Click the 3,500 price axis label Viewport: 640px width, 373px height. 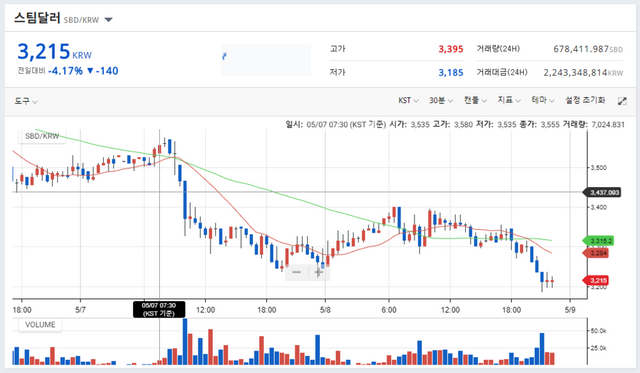tap(599, 167)
